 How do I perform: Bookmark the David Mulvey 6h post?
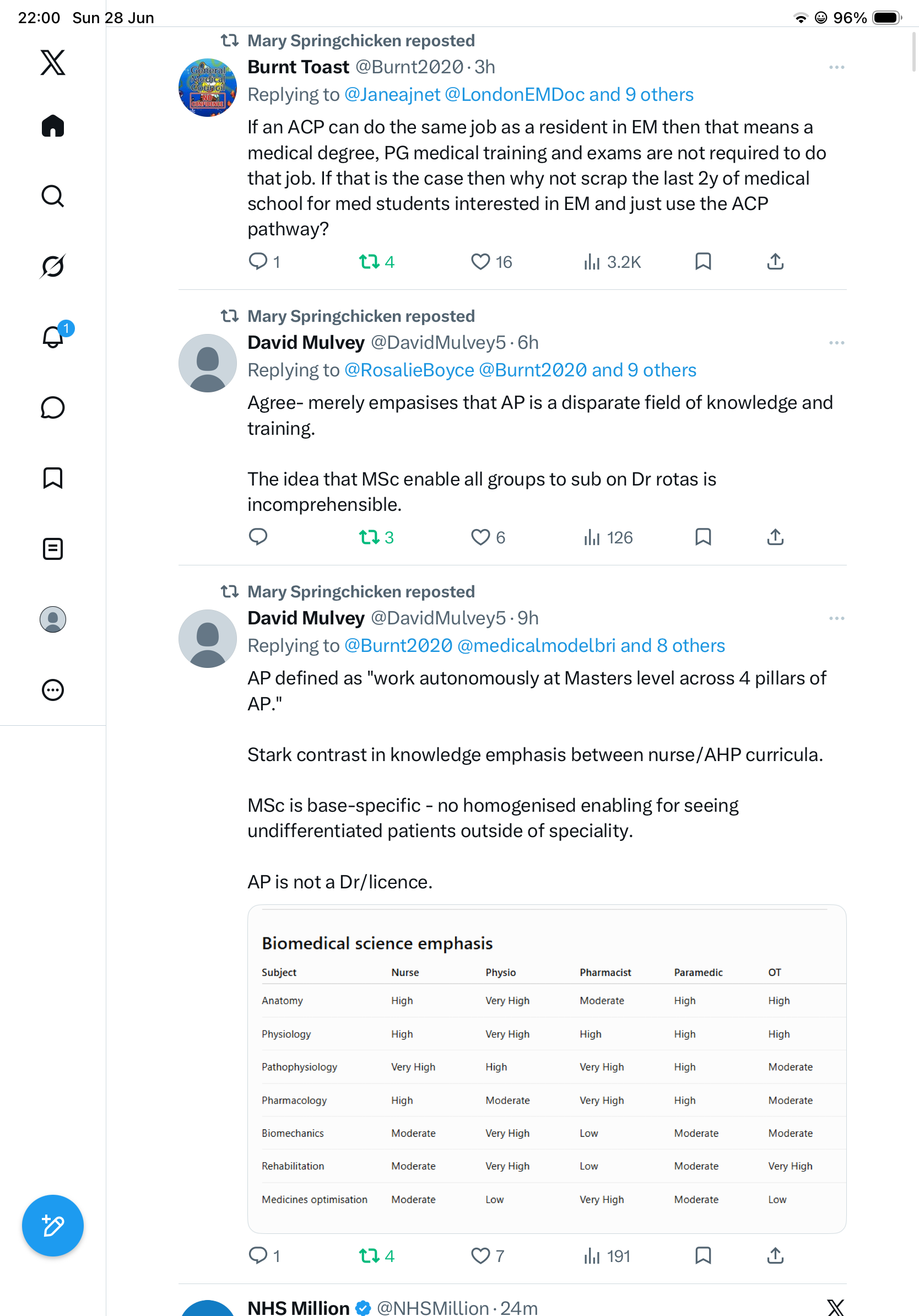[x=703, y=537]
